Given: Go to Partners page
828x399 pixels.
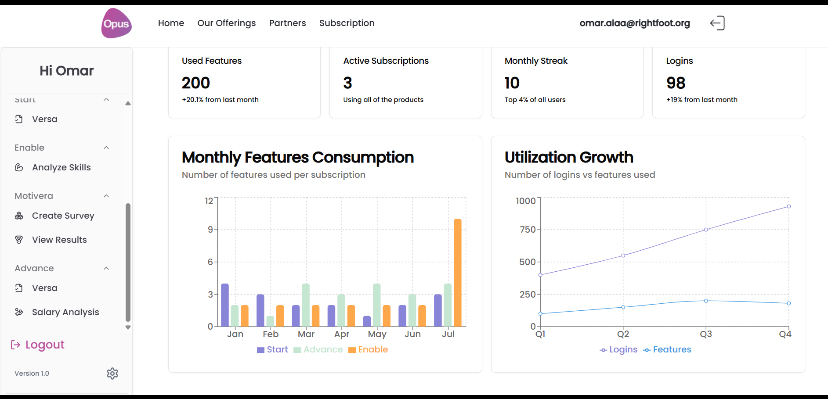Looking at the screenshot, I should [287, 23].
